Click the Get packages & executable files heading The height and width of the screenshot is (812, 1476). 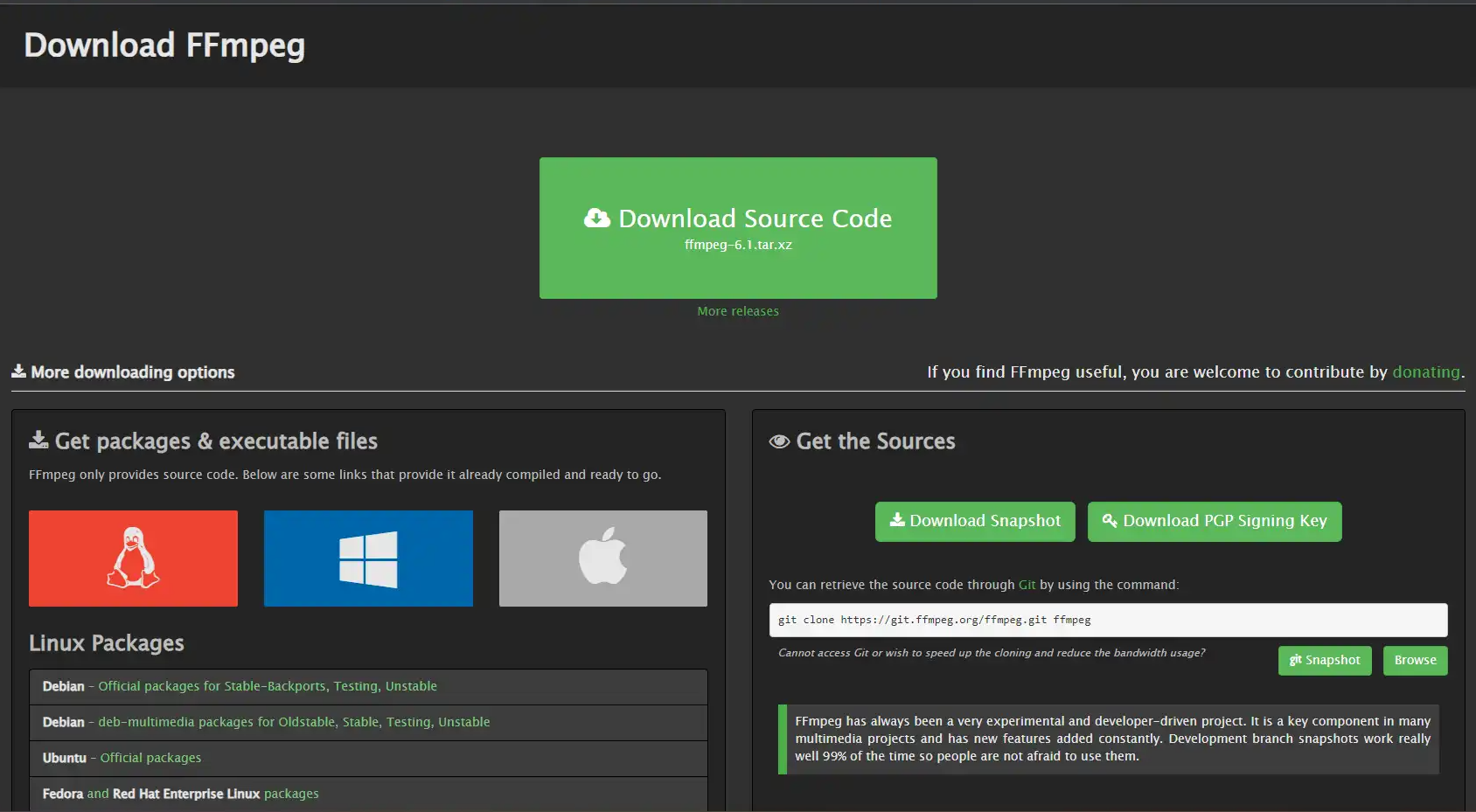(216, 441)
